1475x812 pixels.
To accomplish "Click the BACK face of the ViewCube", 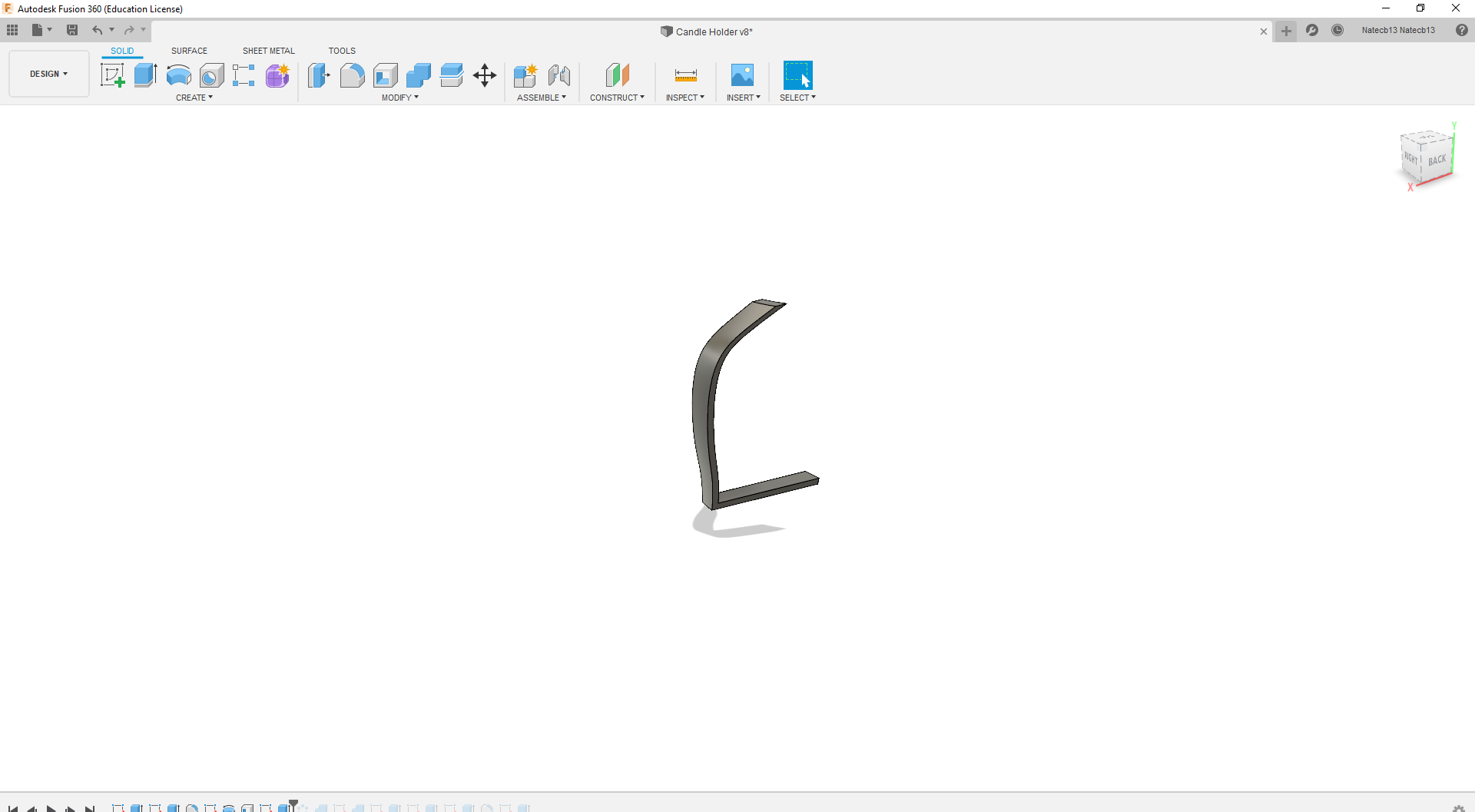I will point(1437,160).
